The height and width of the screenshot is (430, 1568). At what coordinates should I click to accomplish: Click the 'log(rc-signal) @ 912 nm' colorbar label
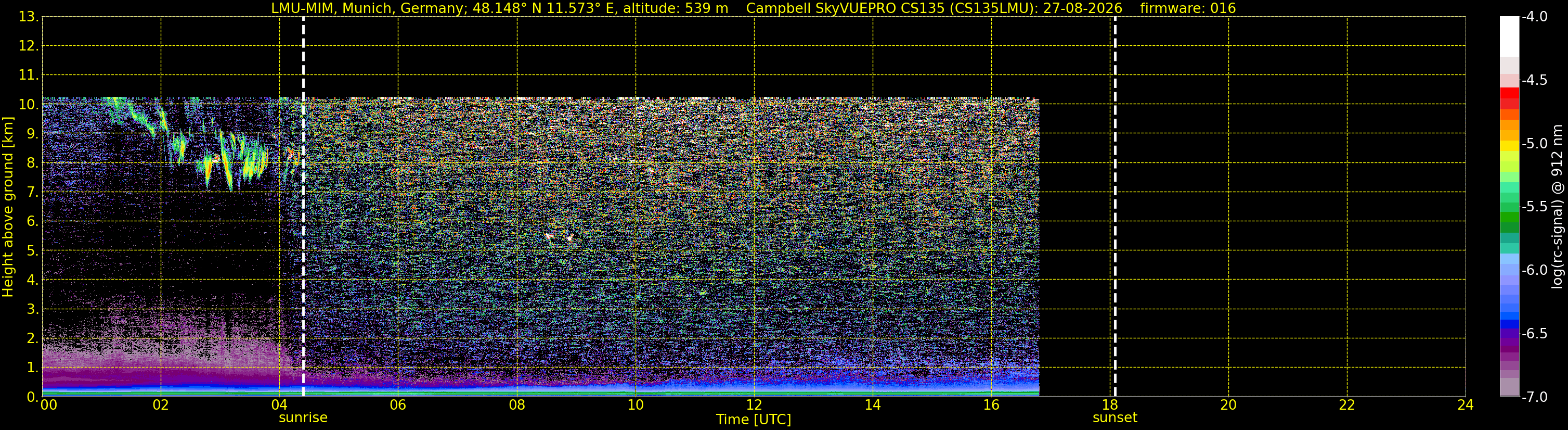1557,207
